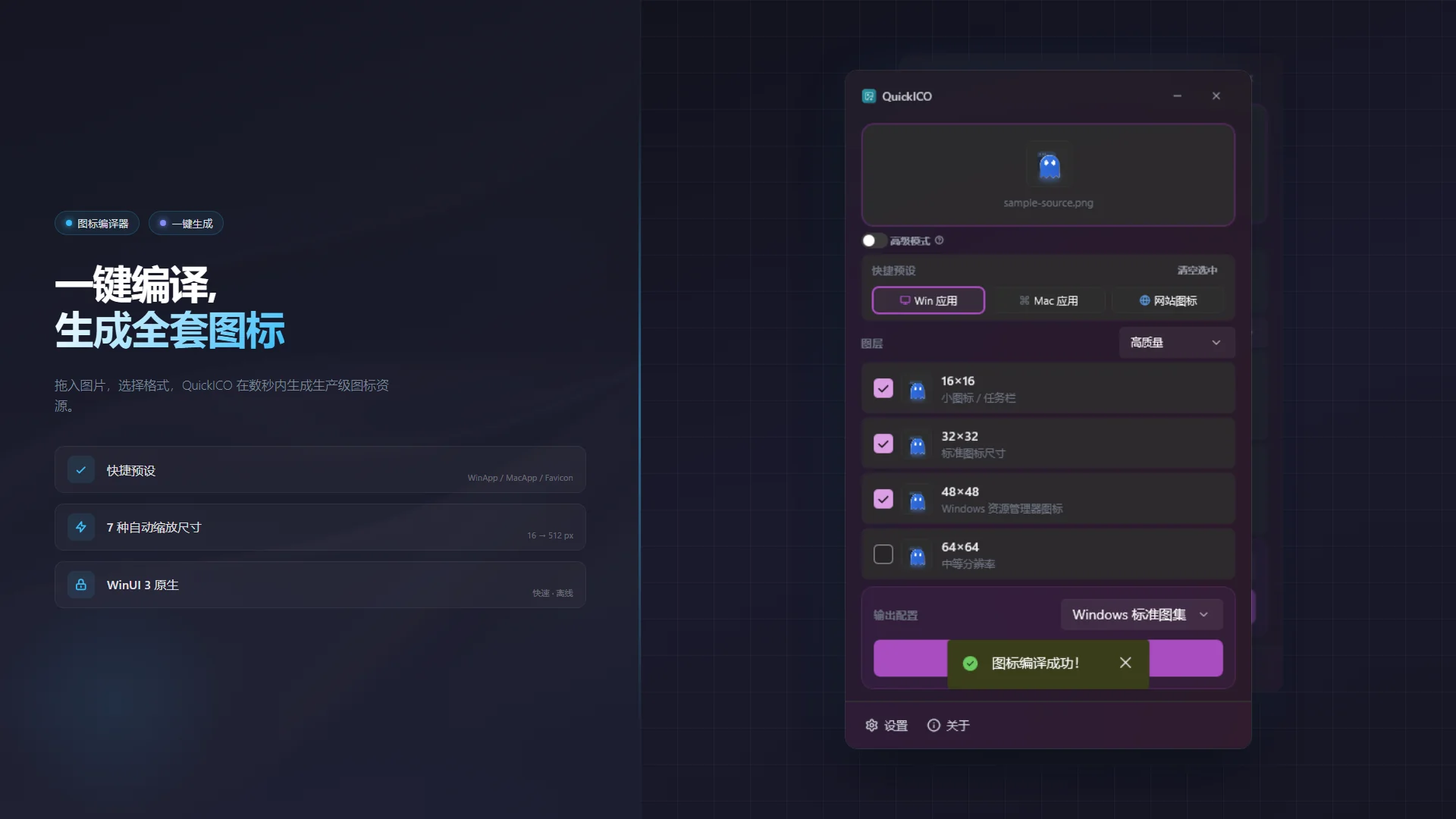Click the 小图标 / 任务栏 description text
Screen dimensions: 1456x819
point(978,398)
